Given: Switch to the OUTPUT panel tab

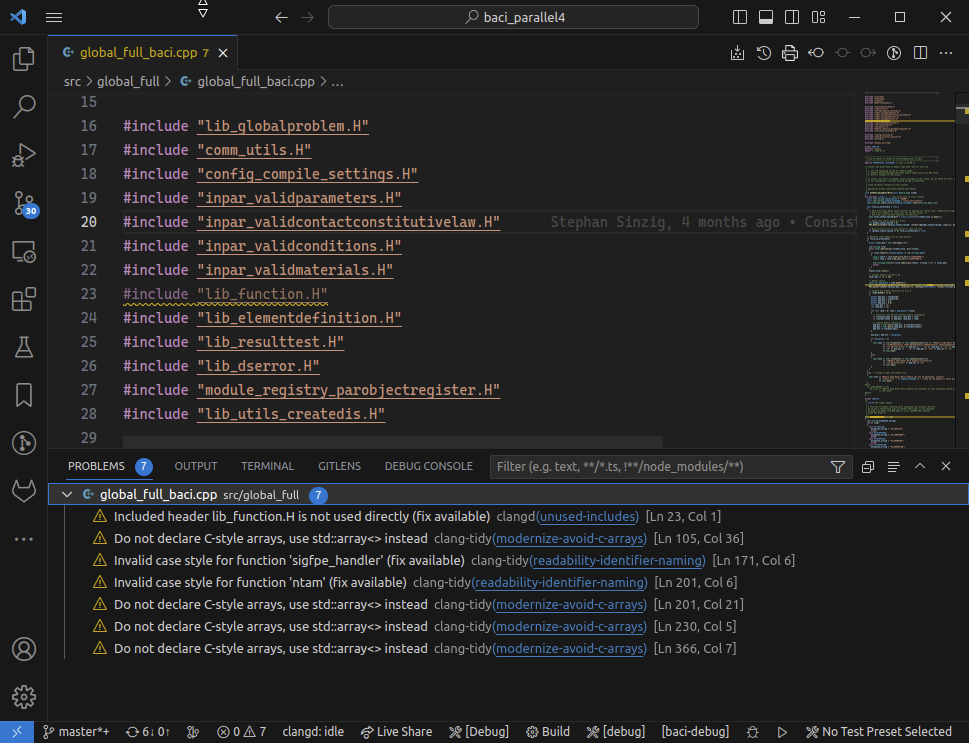Looking at the screenshot, I should (196, 466).
